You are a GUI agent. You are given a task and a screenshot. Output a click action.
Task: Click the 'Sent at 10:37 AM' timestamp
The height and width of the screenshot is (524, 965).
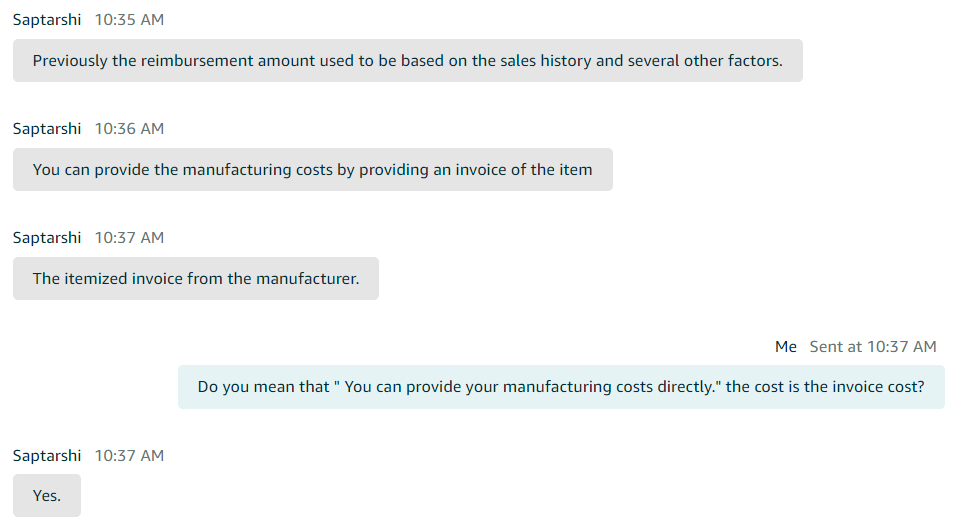873,347
